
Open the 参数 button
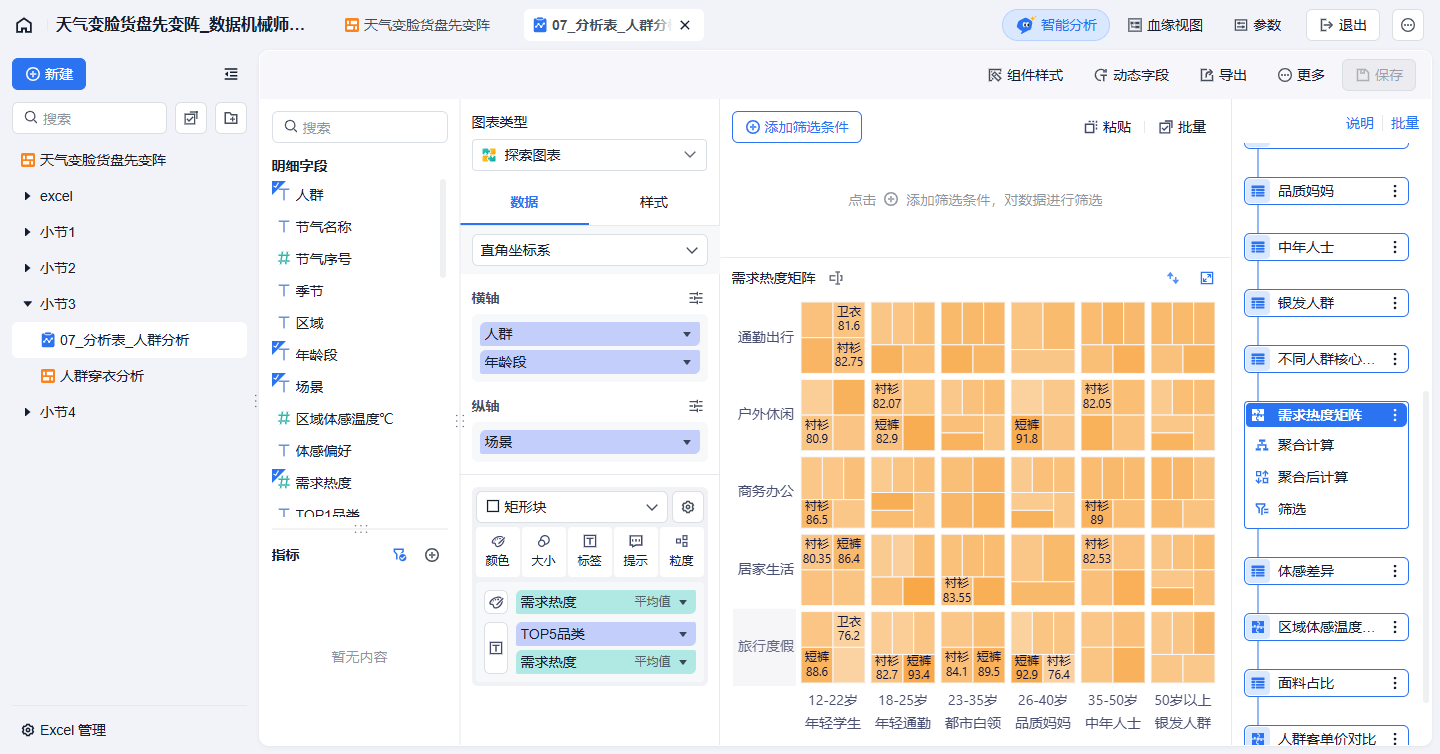pyautogui.click(x=1257, y=25)
